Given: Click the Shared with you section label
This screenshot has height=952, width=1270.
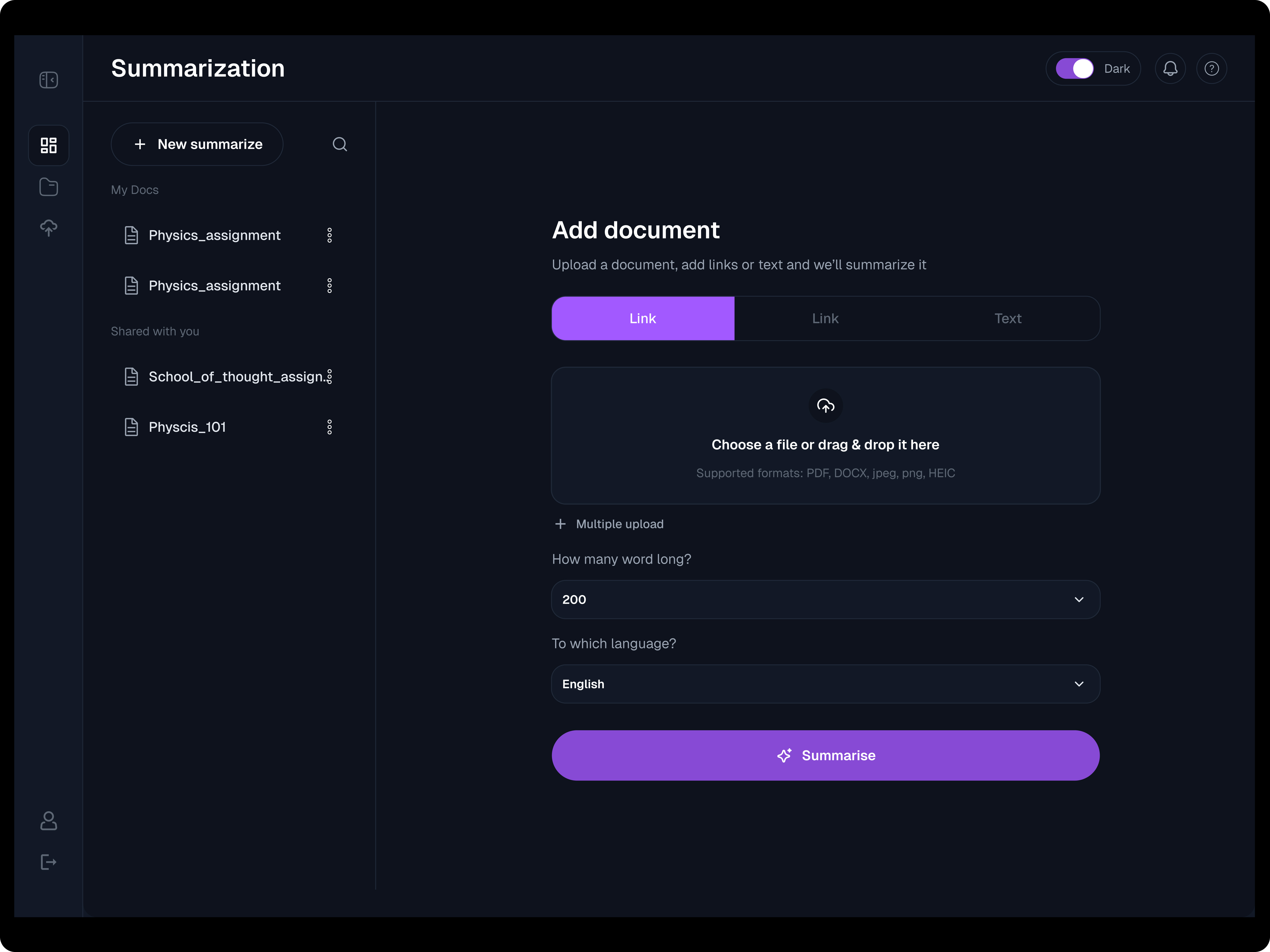Looking at the screenshot, I should (155, 331).
